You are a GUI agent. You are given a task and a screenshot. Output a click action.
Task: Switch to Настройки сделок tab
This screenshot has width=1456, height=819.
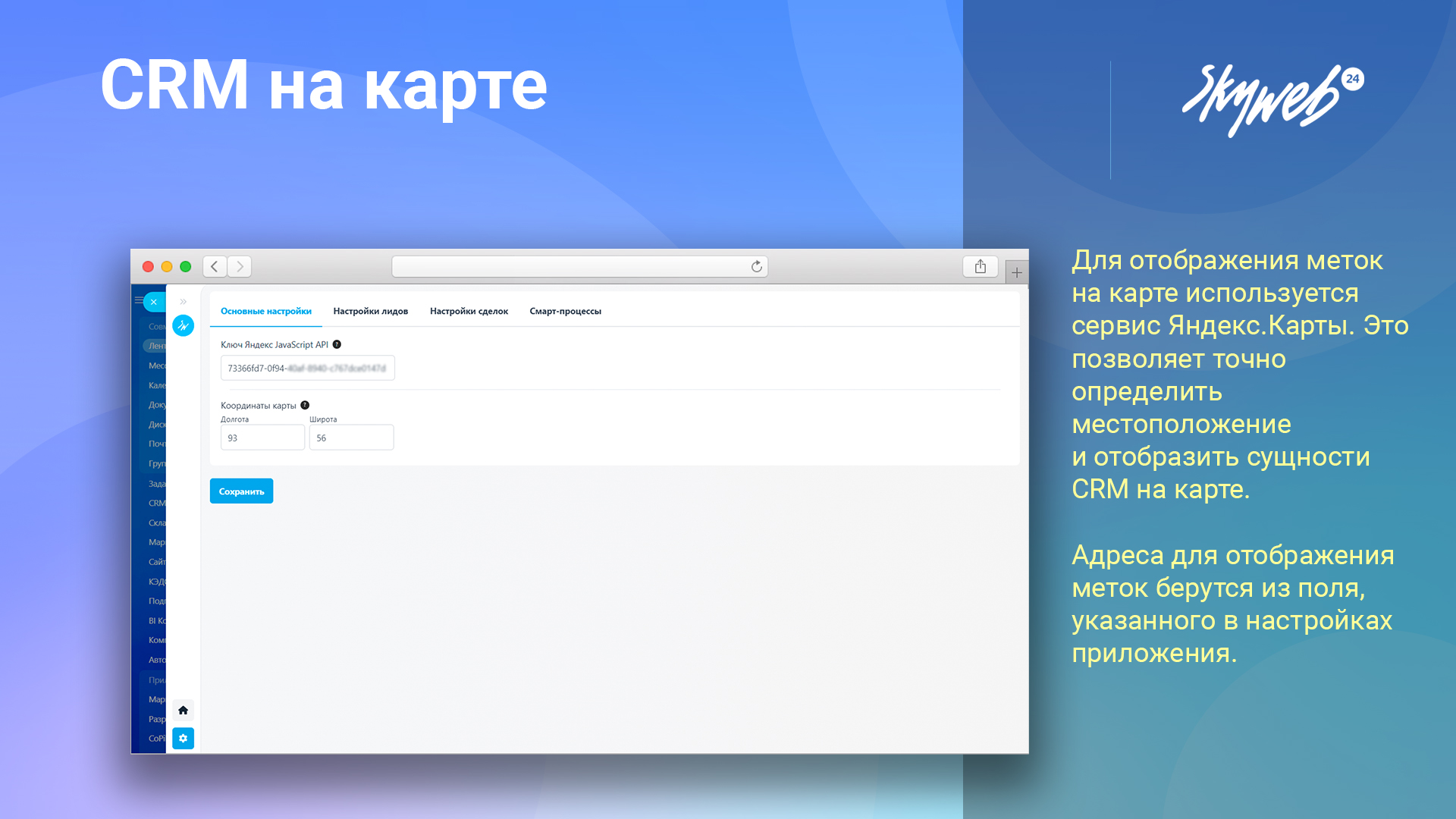tap(469, 311)
